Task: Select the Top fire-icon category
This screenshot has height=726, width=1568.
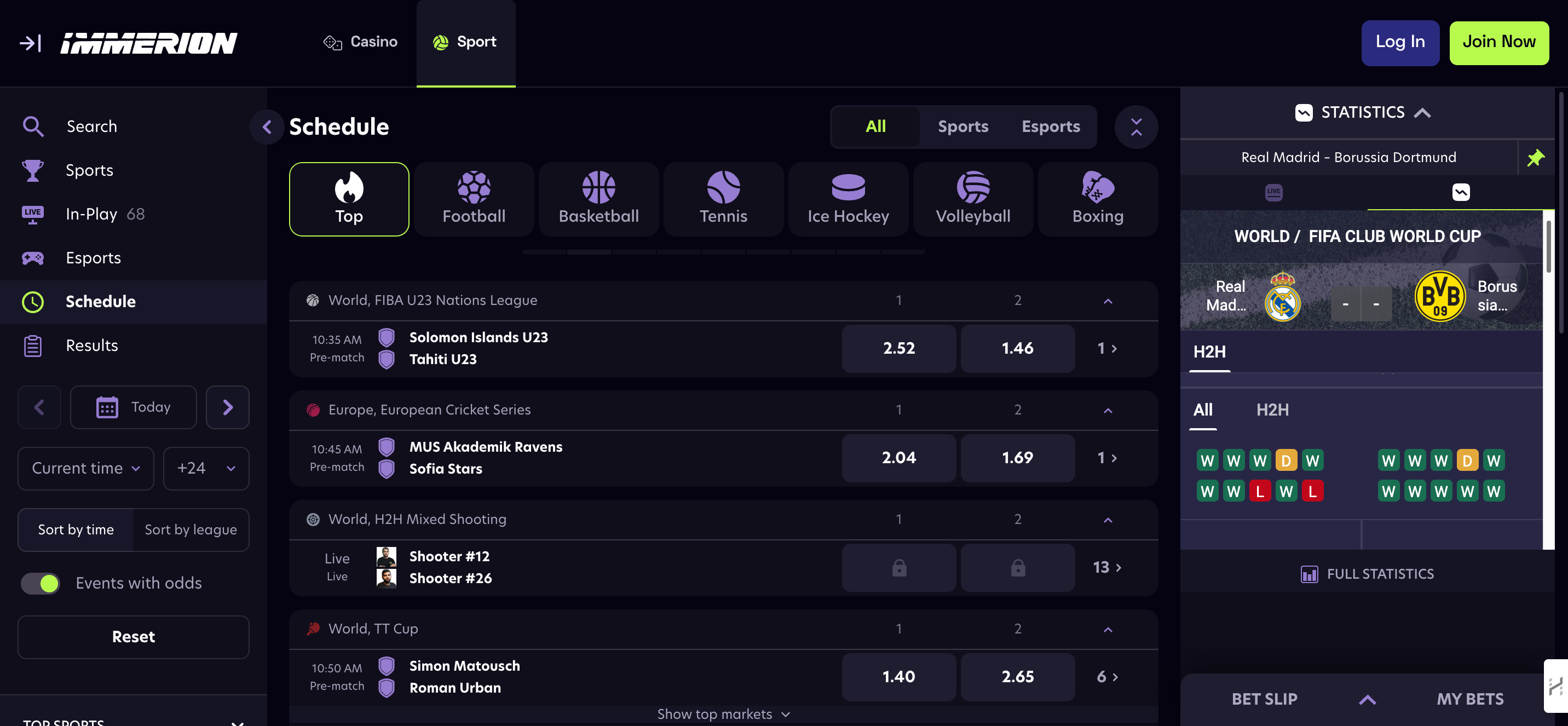Action: [349, 199]
